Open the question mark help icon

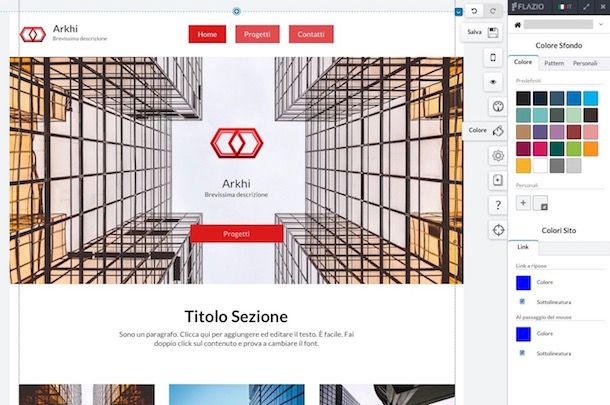coord(498,205)
